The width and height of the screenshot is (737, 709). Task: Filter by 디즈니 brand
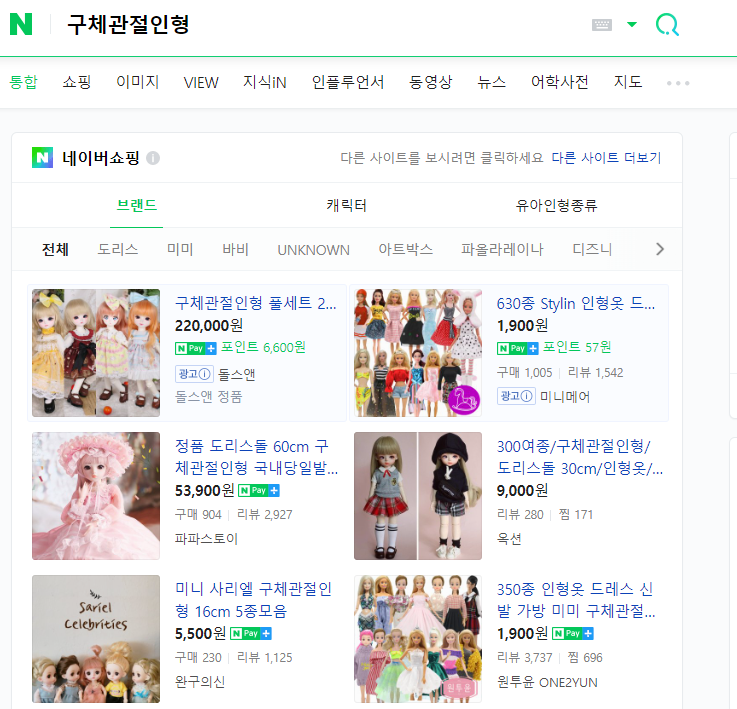tap(592, 250)
